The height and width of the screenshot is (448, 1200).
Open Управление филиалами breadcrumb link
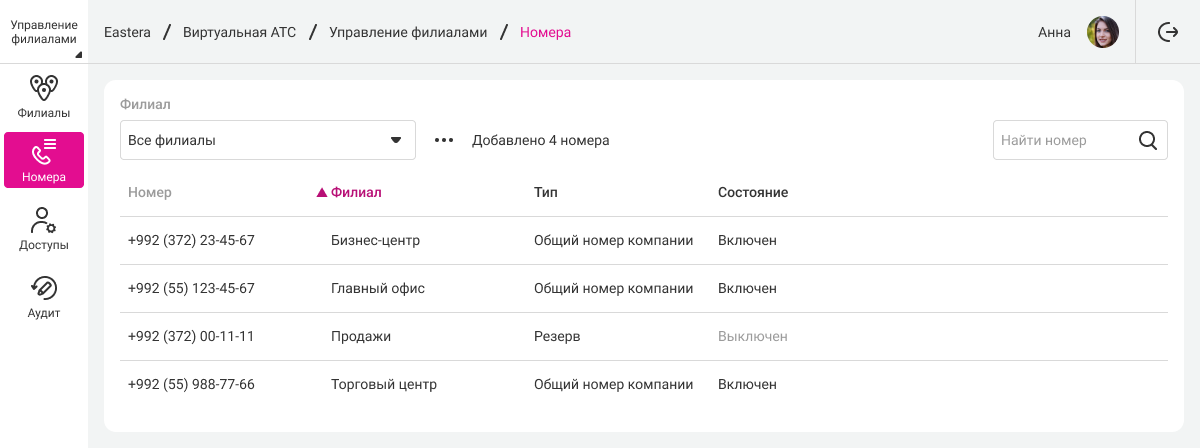click(408, 32)
